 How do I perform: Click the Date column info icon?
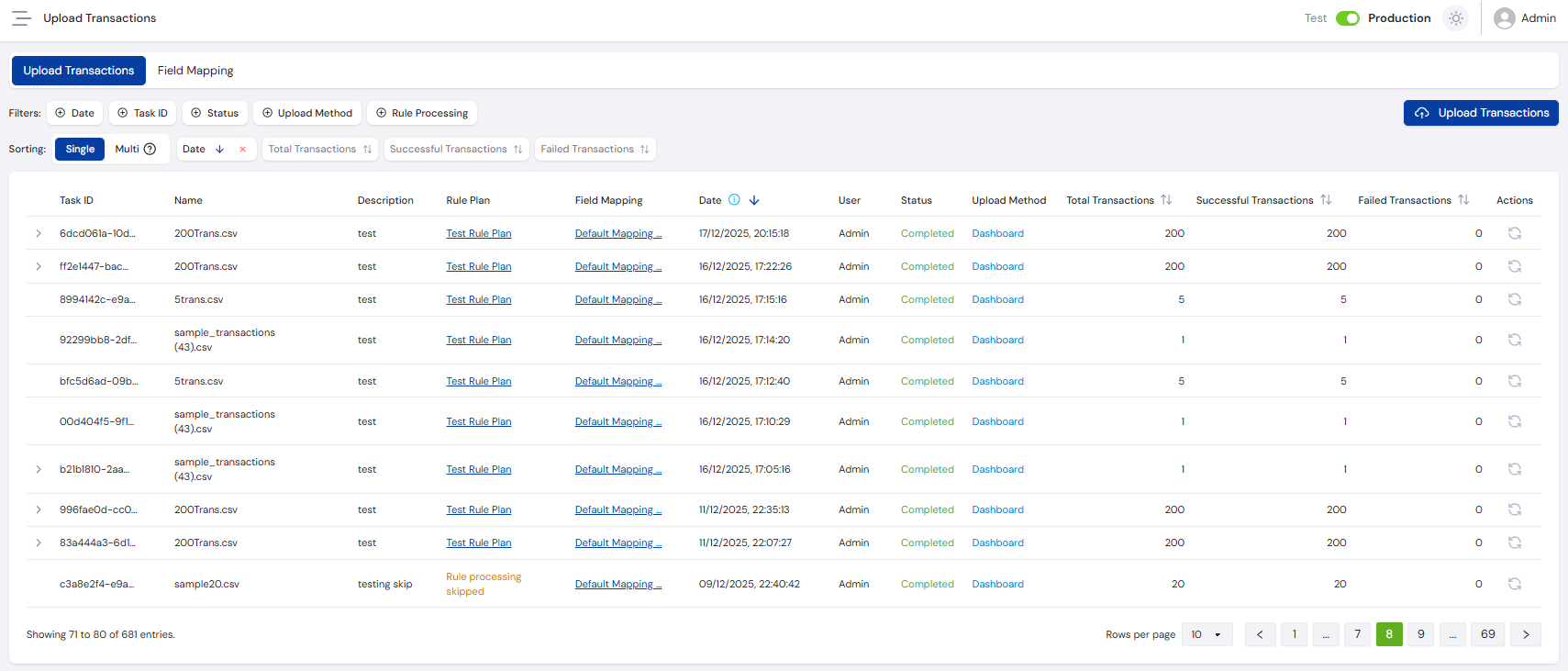click(734, 200)
